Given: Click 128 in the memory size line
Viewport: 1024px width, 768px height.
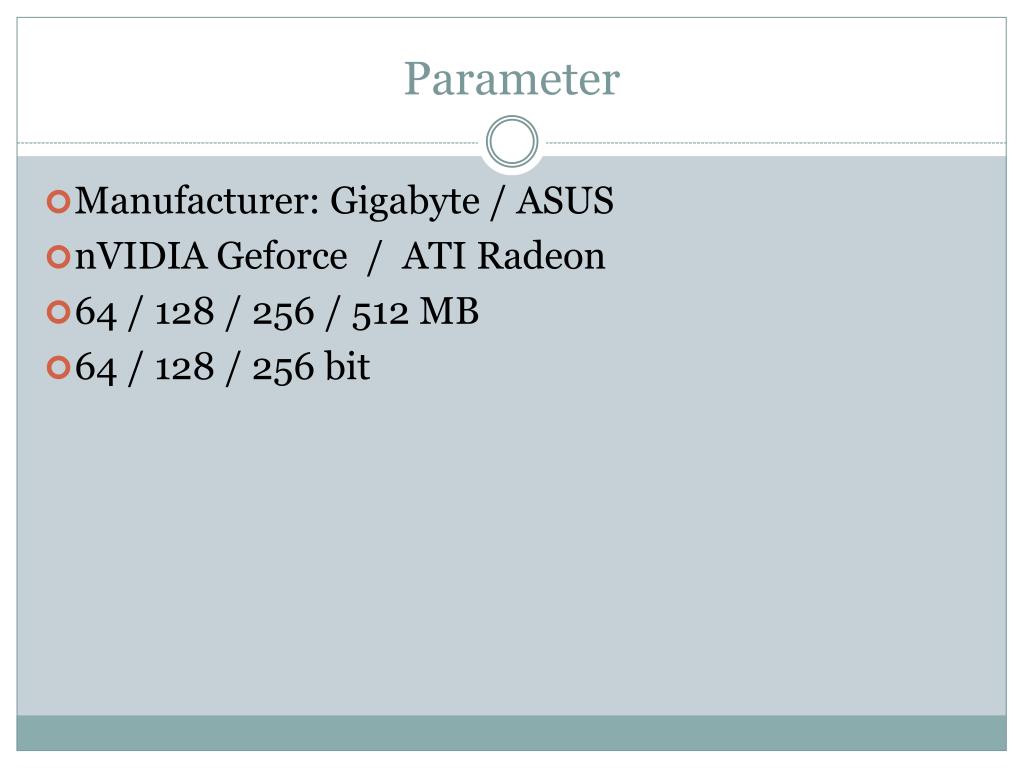Looking at the screenshot, I should (184, 312).
